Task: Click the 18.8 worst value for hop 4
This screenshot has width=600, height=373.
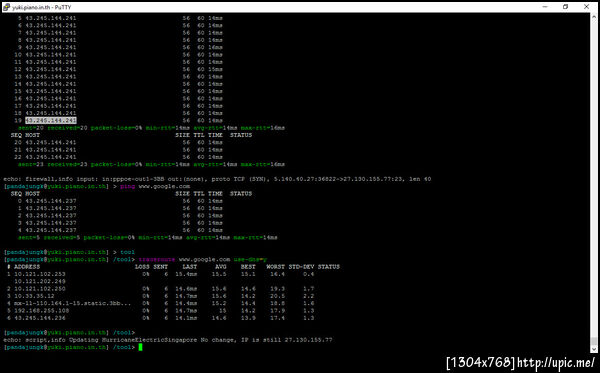Action: tap(277, 303)
